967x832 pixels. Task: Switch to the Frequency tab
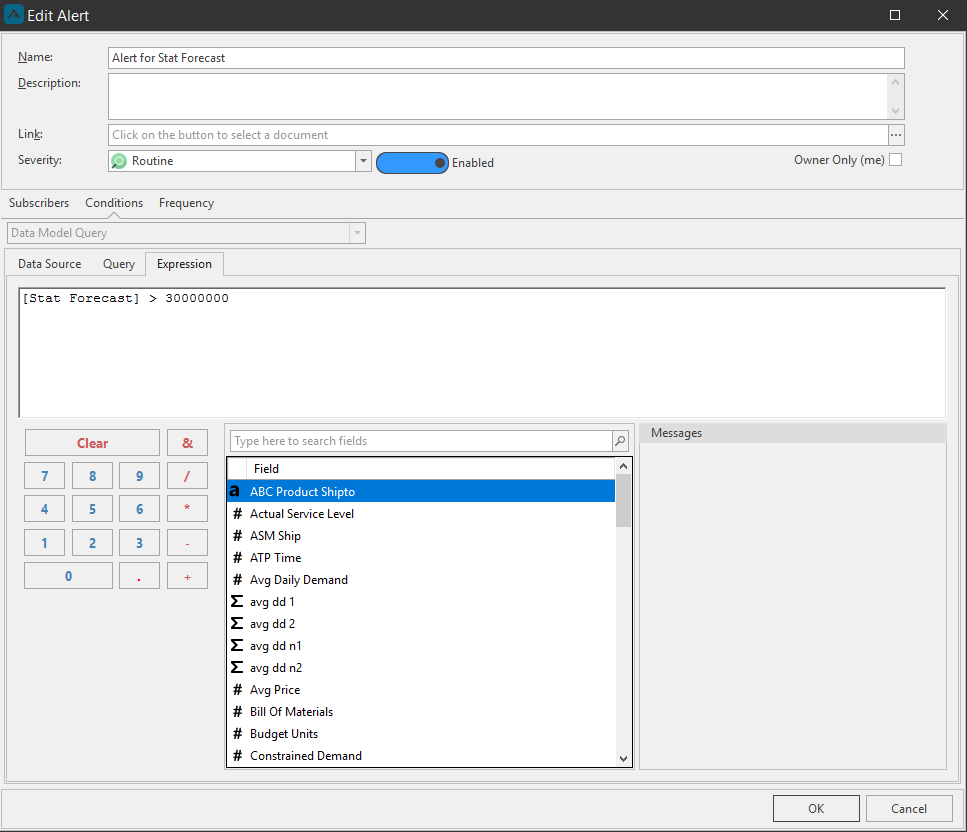point(186,203)
